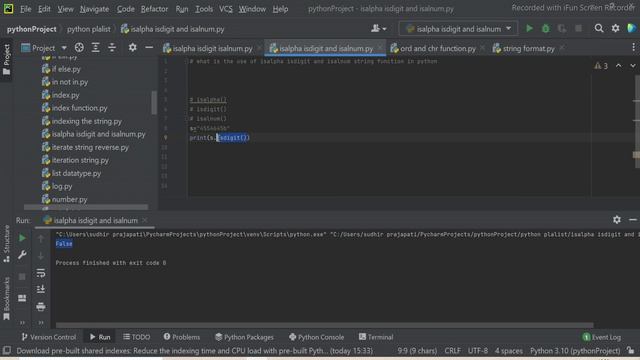Expand all in Project tree
This screenshot has height=360, width=640.
(x=96, y=48)
